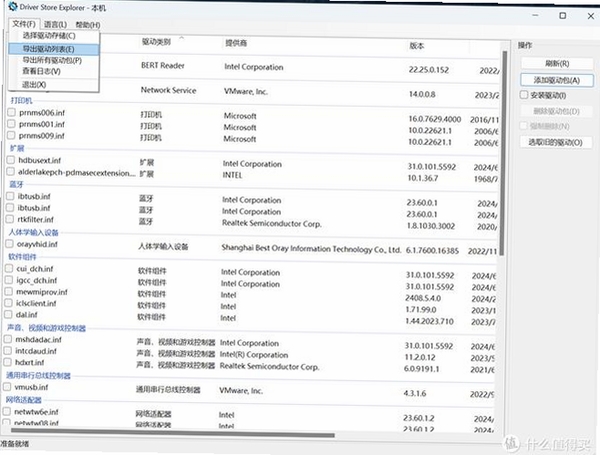
Task: Open the 文件(F) menu
Action: [24, 24]
